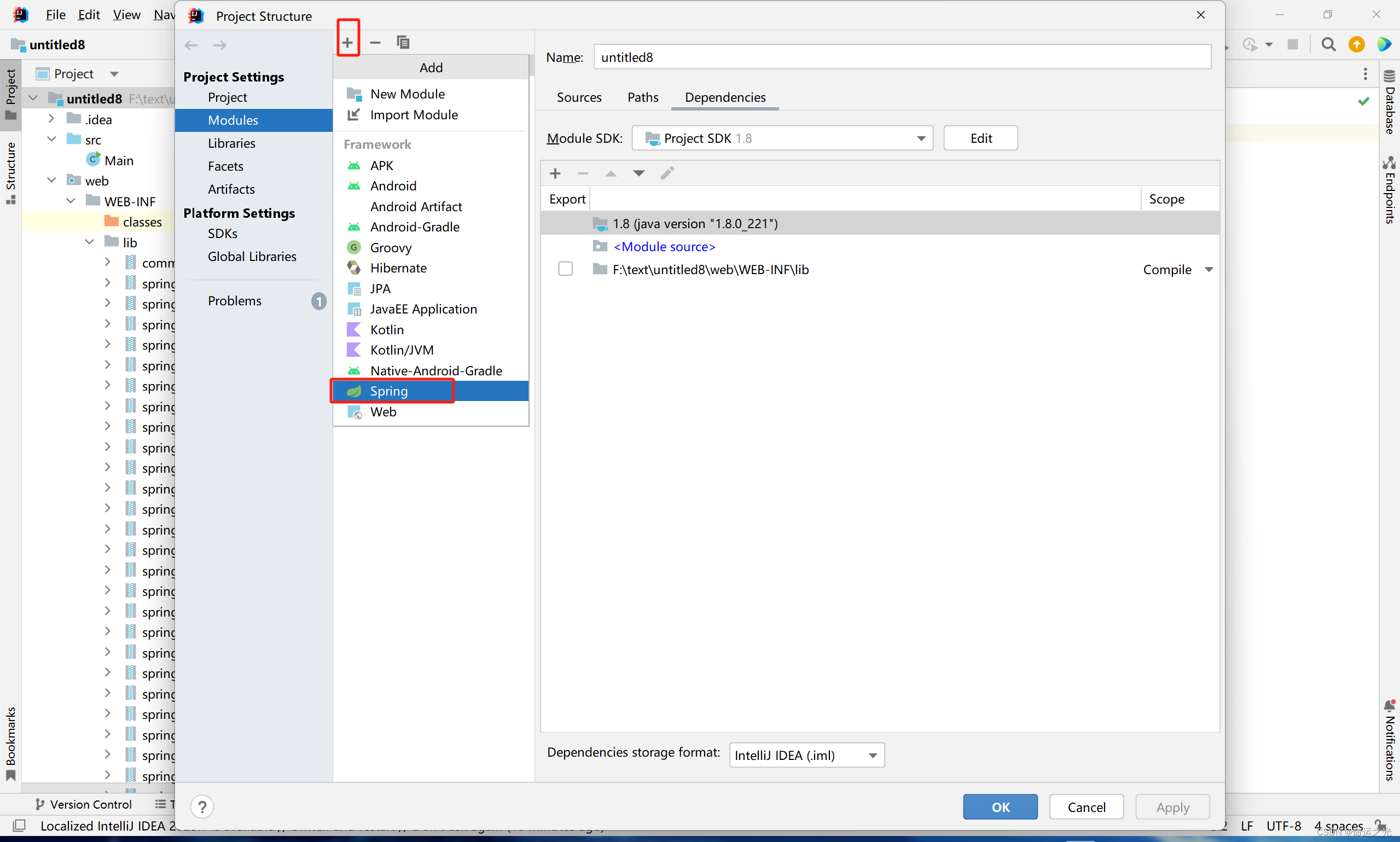Viewport: 1400px width, 842px height.
Task: Select Import Module in Add popup
Action: click(x=431, y=114)
